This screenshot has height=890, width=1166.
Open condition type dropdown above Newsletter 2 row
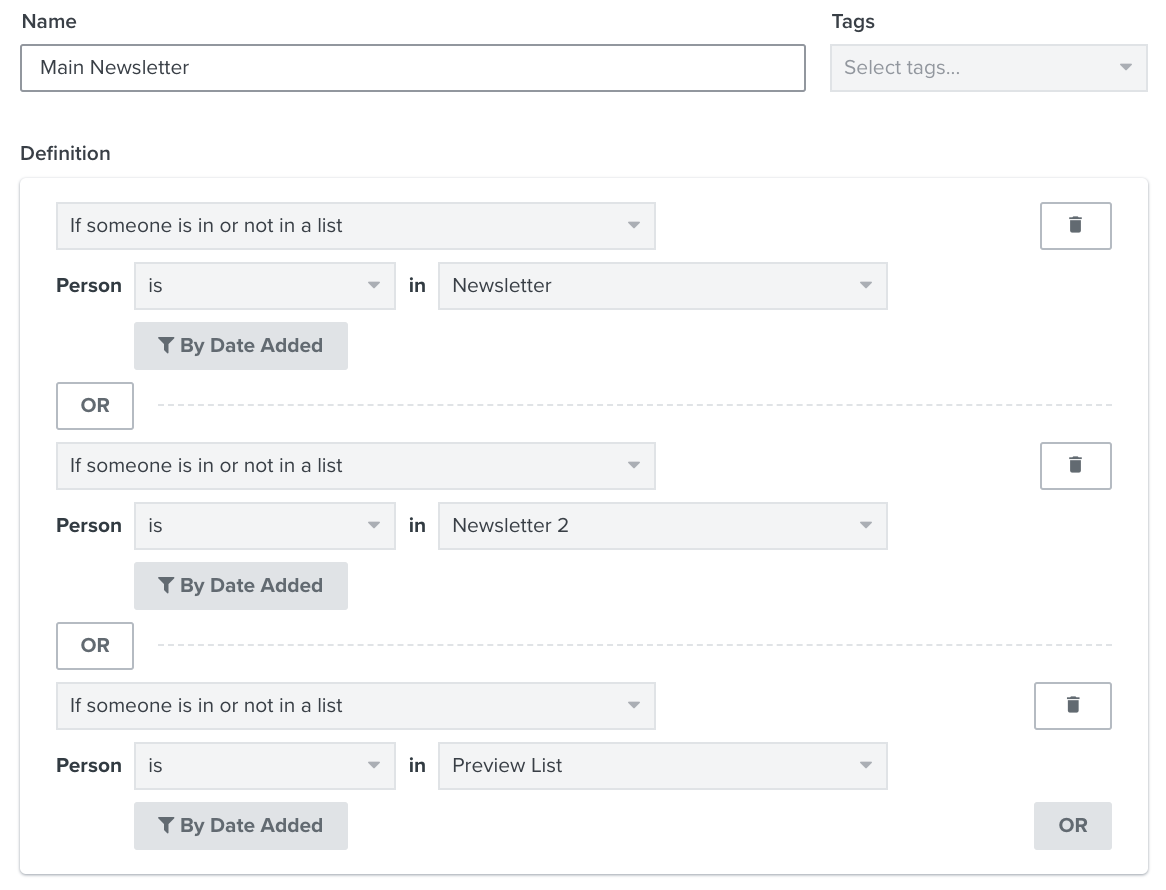(355, 465)
